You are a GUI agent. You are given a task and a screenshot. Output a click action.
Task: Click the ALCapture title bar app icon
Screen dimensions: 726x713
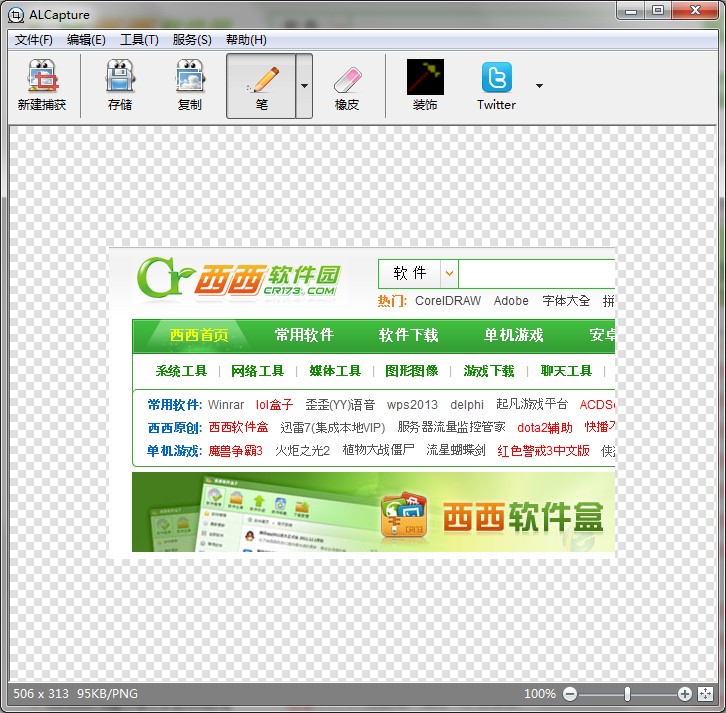(16, 14)
